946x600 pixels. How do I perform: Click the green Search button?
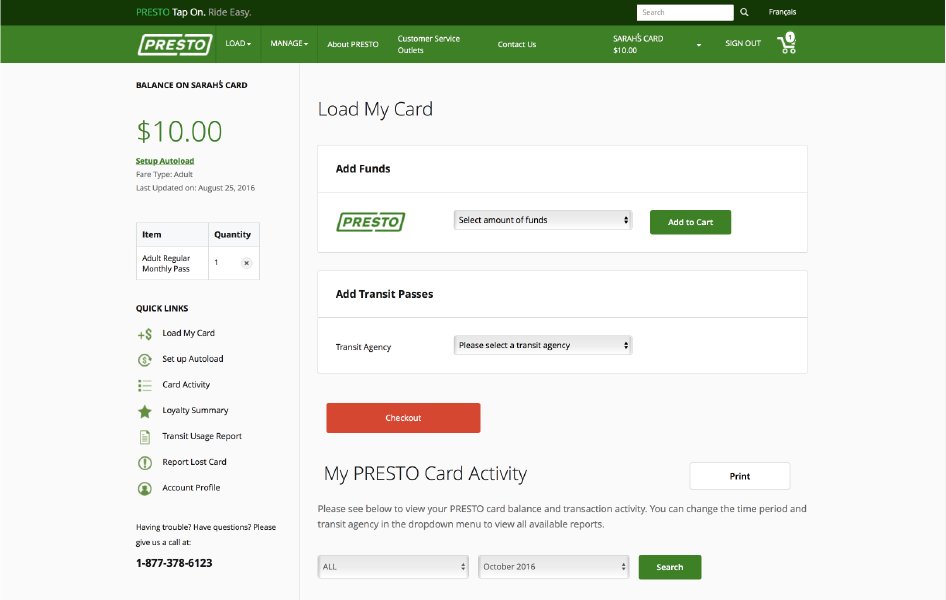[x=670, y=567]
